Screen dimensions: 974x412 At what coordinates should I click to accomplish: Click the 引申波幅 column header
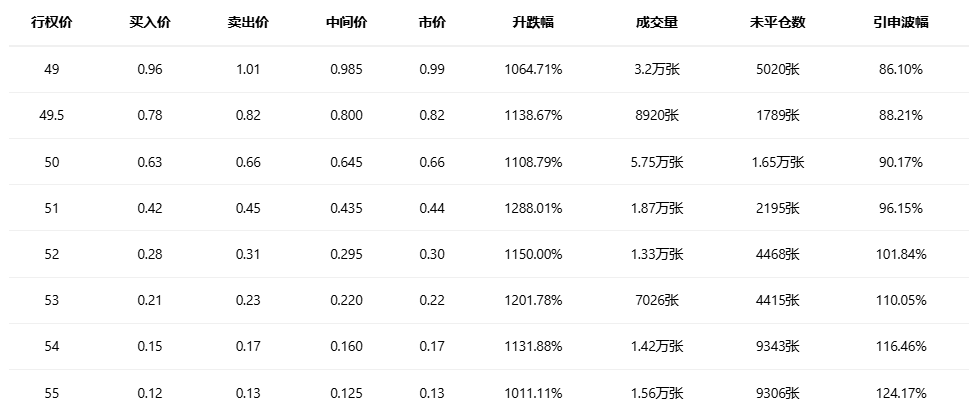coord(899,22)
